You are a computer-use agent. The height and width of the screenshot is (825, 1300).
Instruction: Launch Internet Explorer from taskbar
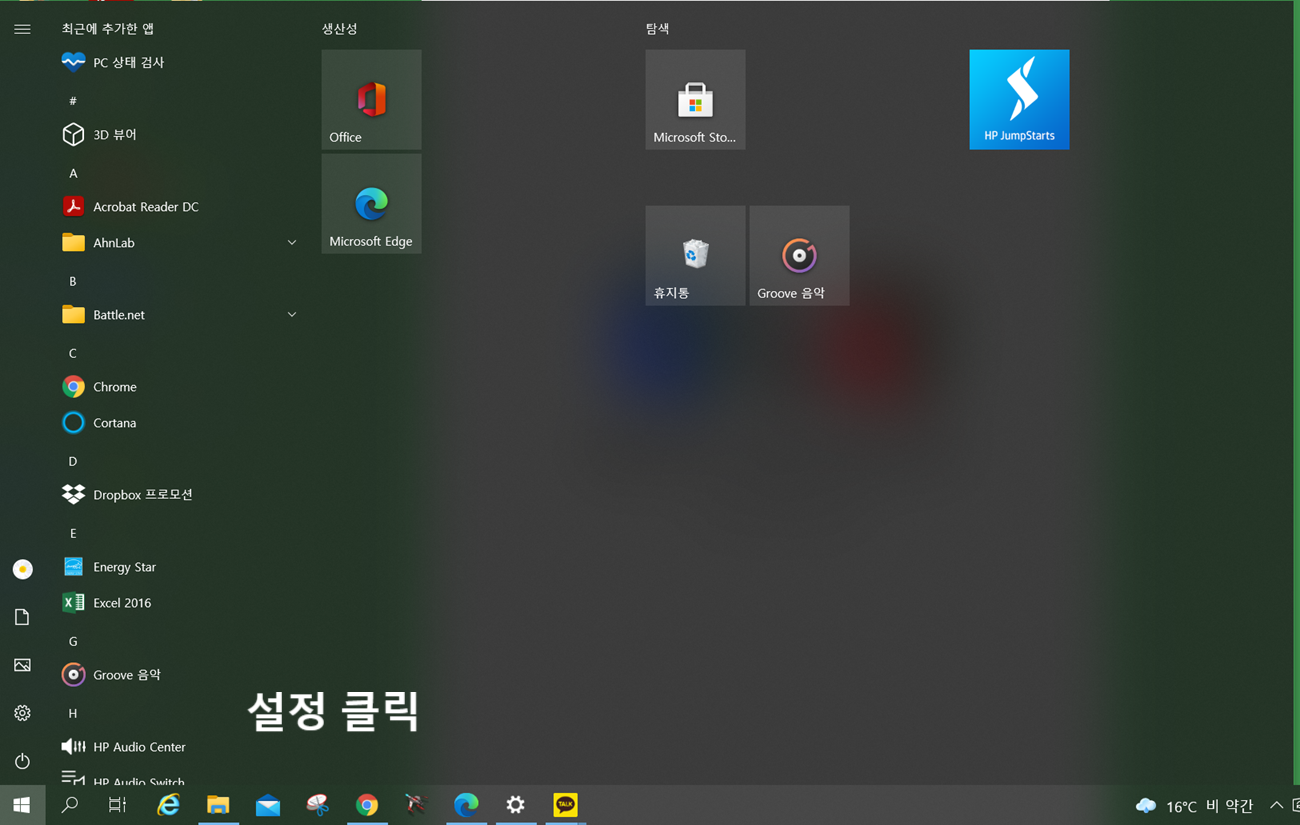[168, 805]
